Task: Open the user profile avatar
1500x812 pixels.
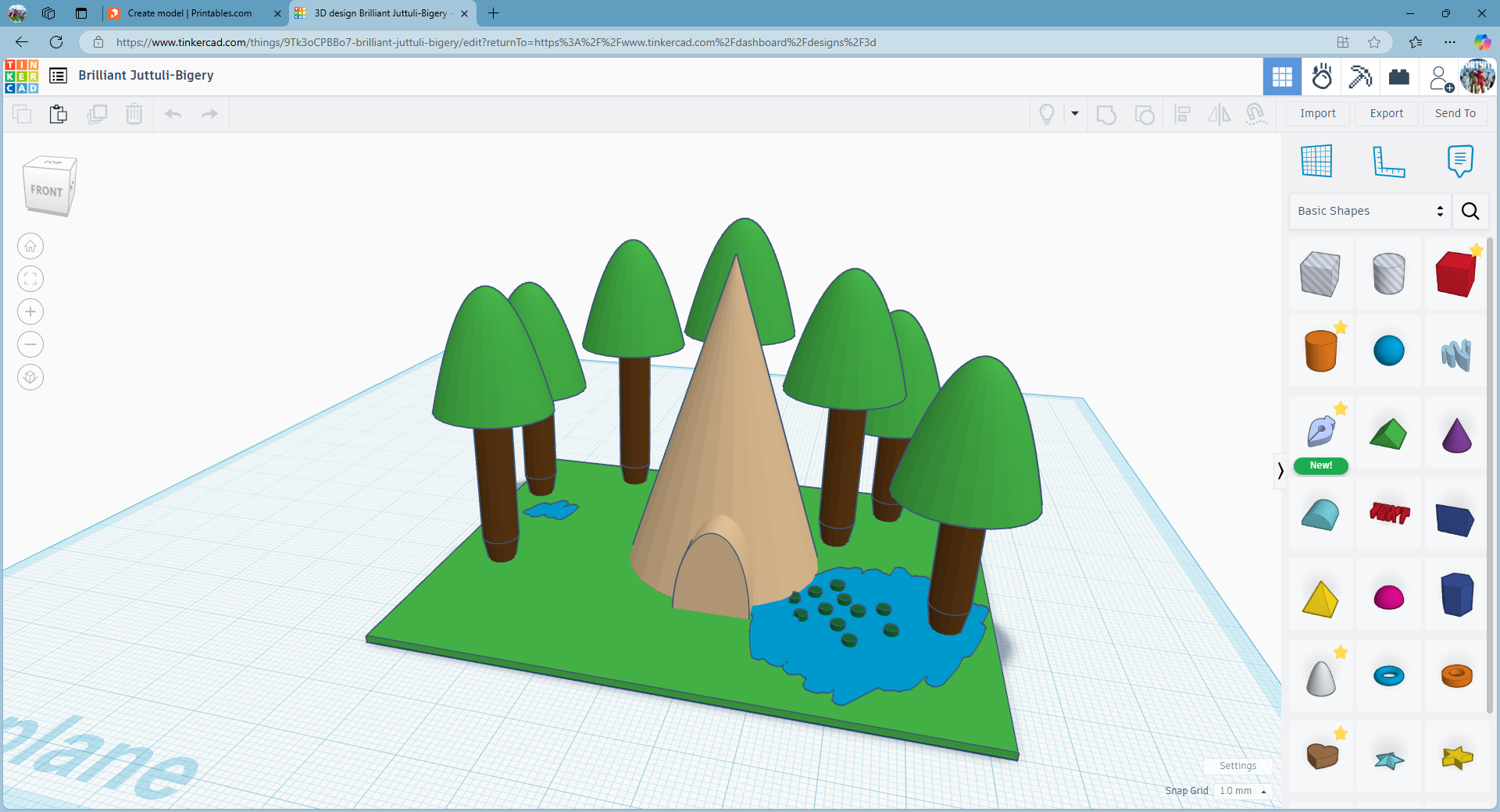Action: point(1477,77)
